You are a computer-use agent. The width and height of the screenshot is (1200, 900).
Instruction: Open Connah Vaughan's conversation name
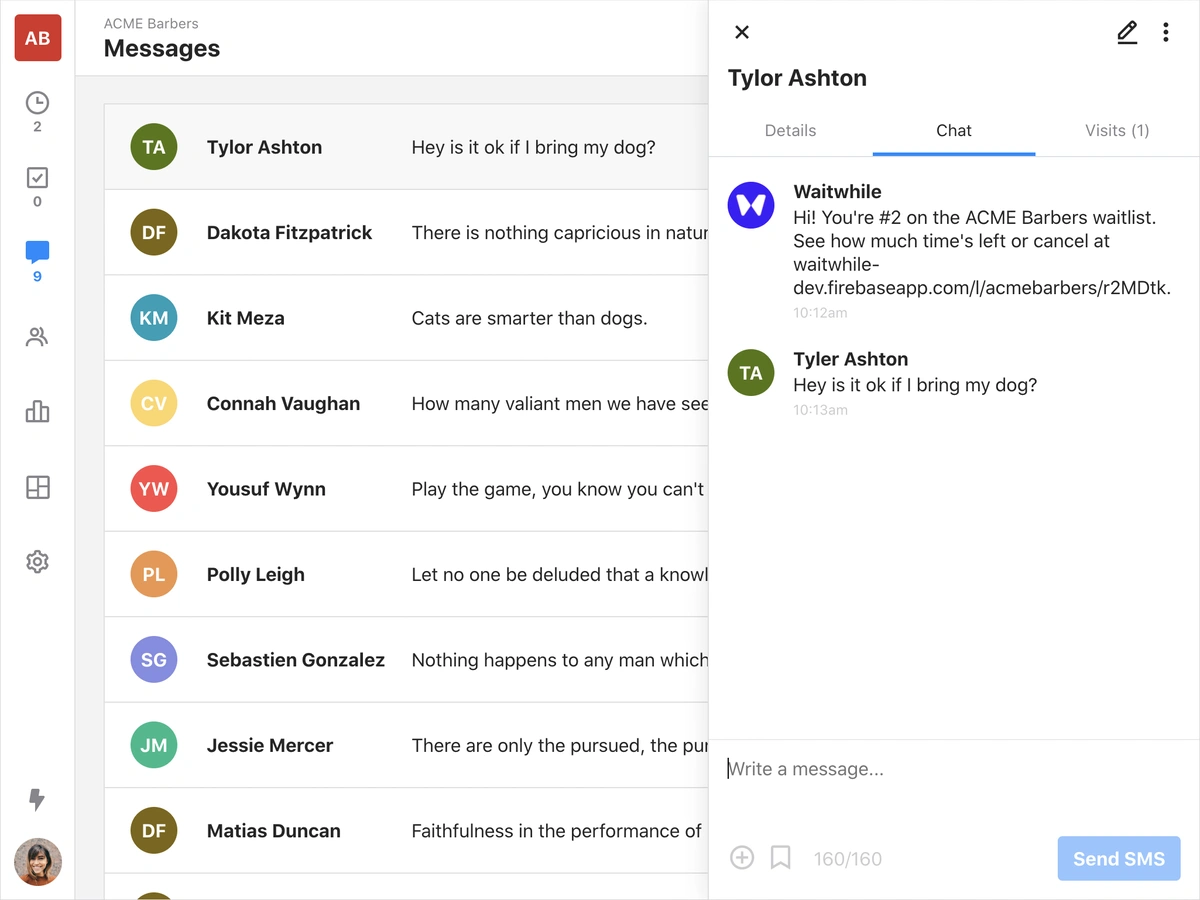(283, 404)
